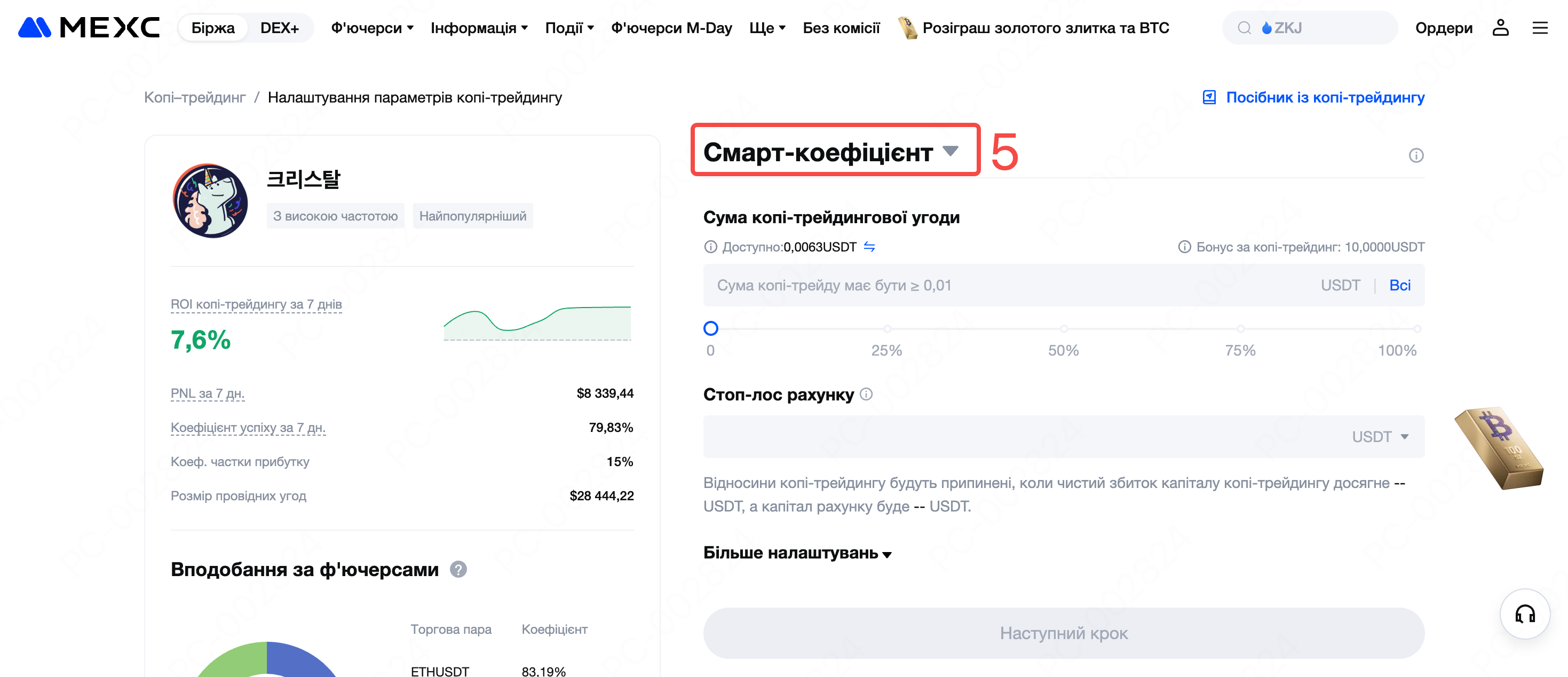
Task: Click the $8 339,44 PNL value
Action: point(605,392)
